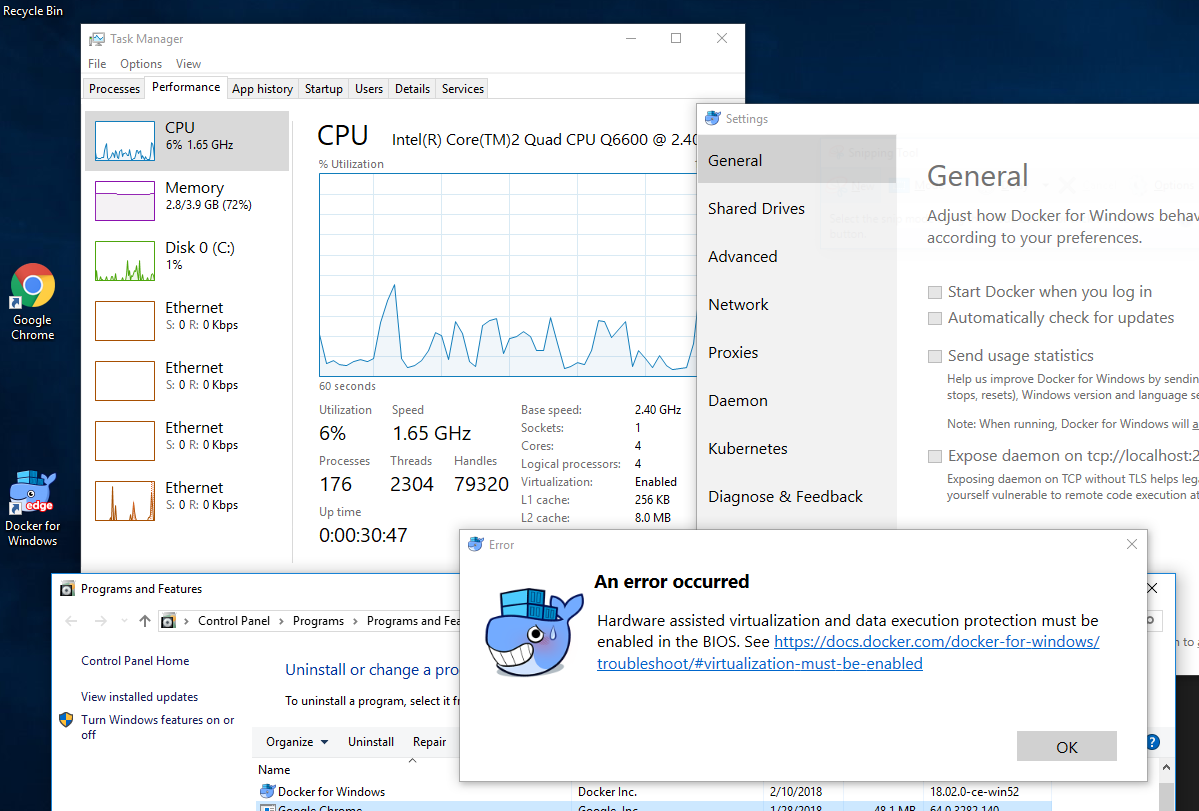Open recent locations dropdown in Programs window

(124, 621)
